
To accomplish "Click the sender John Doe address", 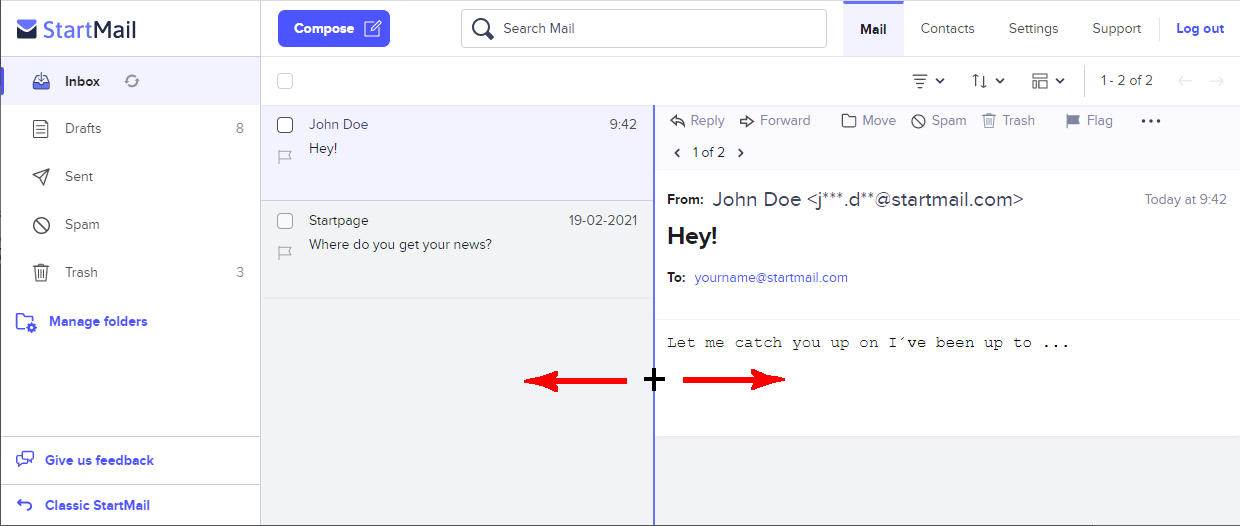I will tap(868, 199).
